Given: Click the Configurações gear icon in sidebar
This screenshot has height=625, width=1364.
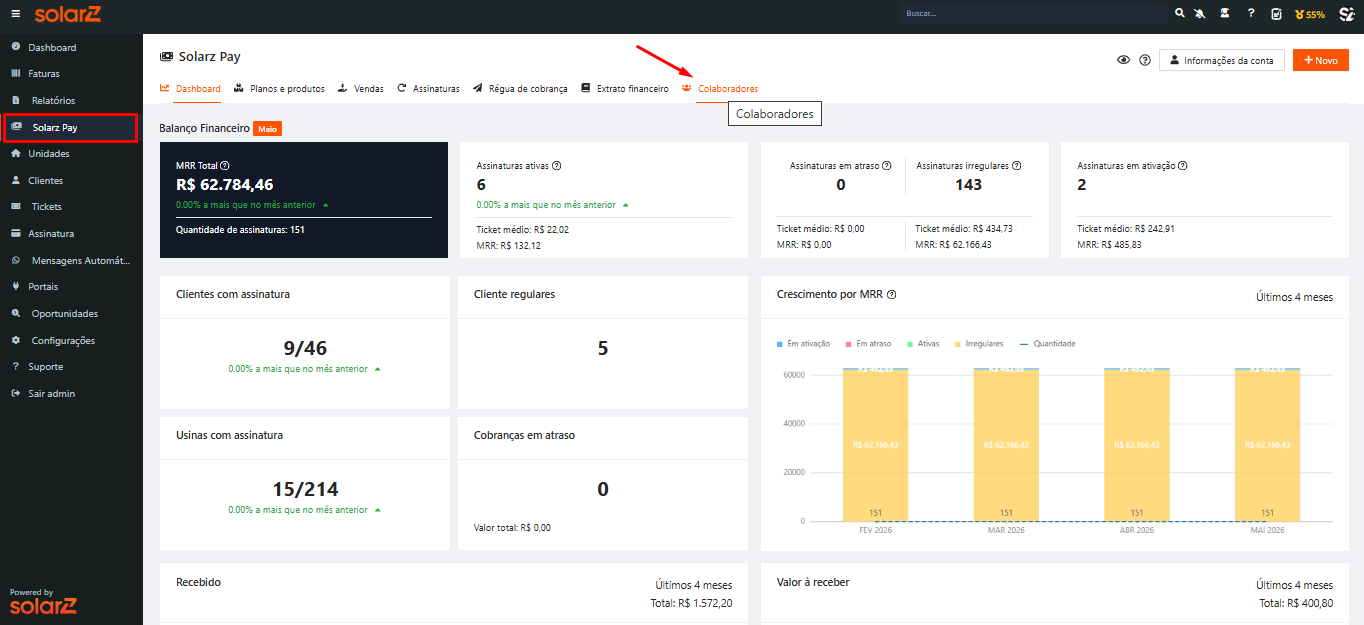Looking at the screenshot, I should 16,340.
